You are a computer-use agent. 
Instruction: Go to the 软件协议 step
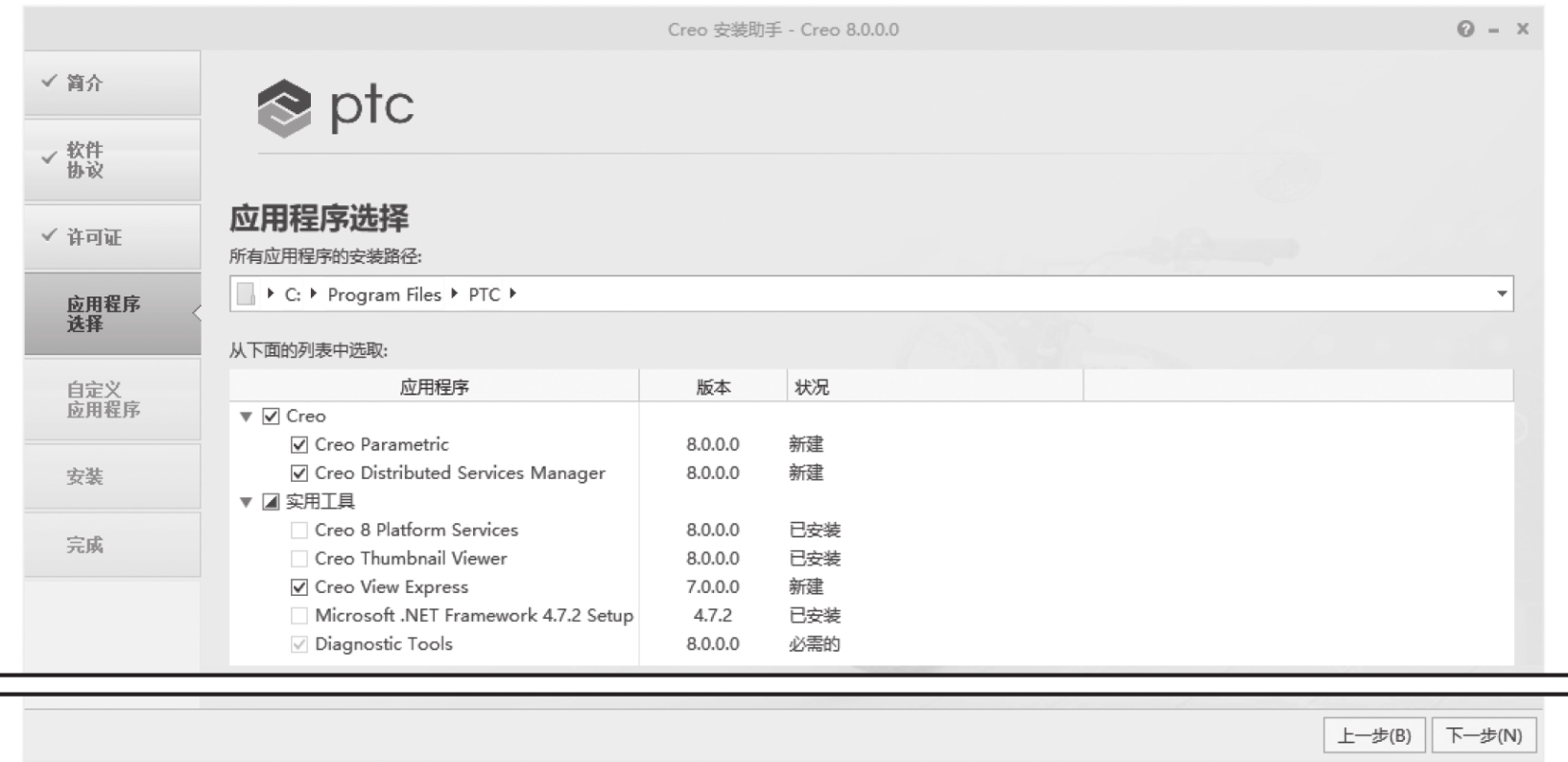tap(112, 160)
